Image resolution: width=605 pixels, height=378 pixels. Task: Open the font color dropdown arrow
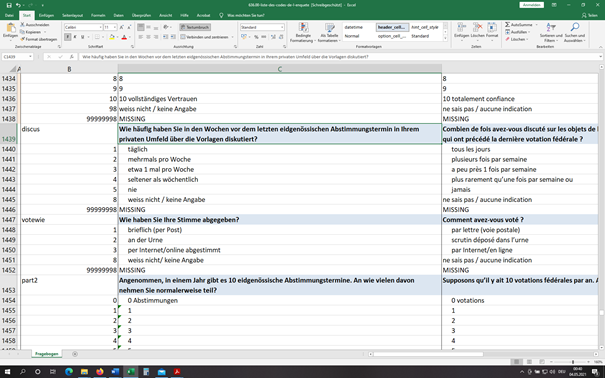pyautogui.click(x=129, y=37)
